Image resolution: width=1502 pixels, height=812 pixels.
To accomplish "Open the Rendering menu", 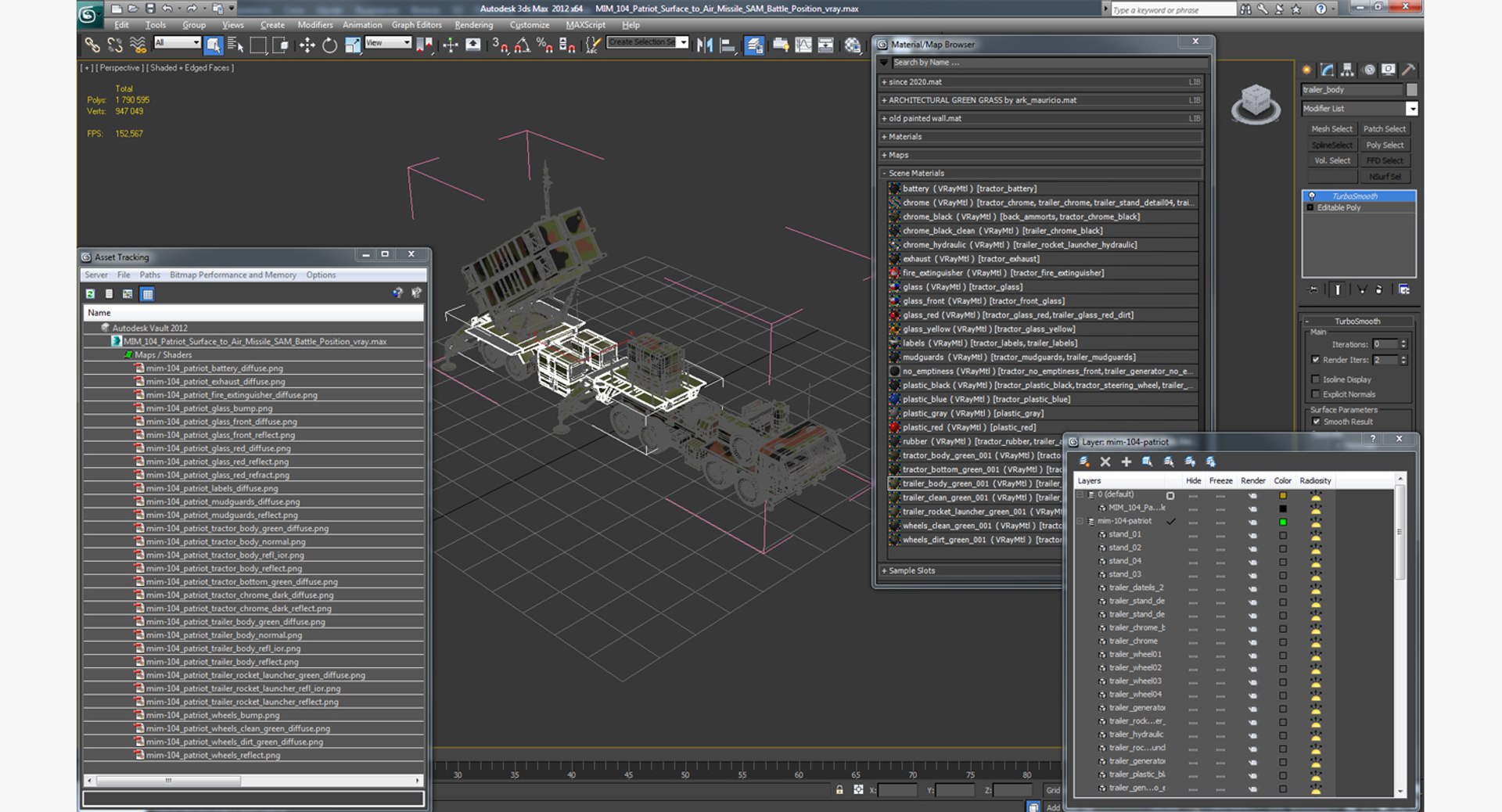I will 473,25.
